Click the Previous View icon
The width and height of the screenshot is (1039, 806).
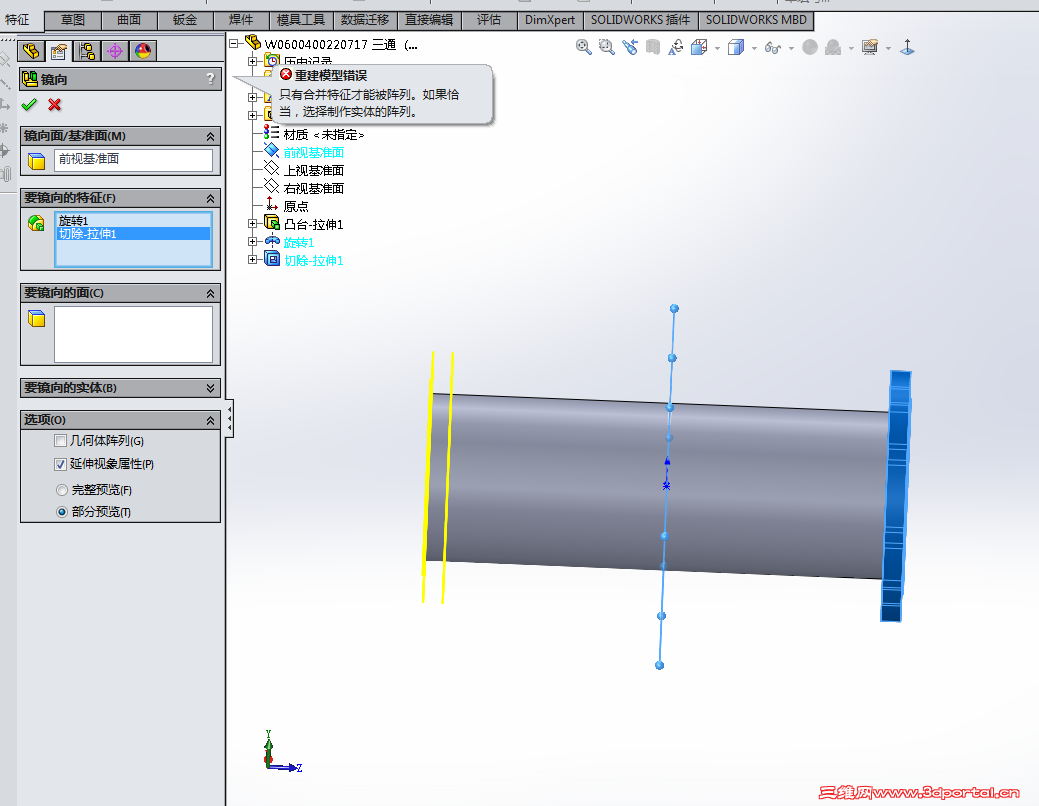click(629, 47)
